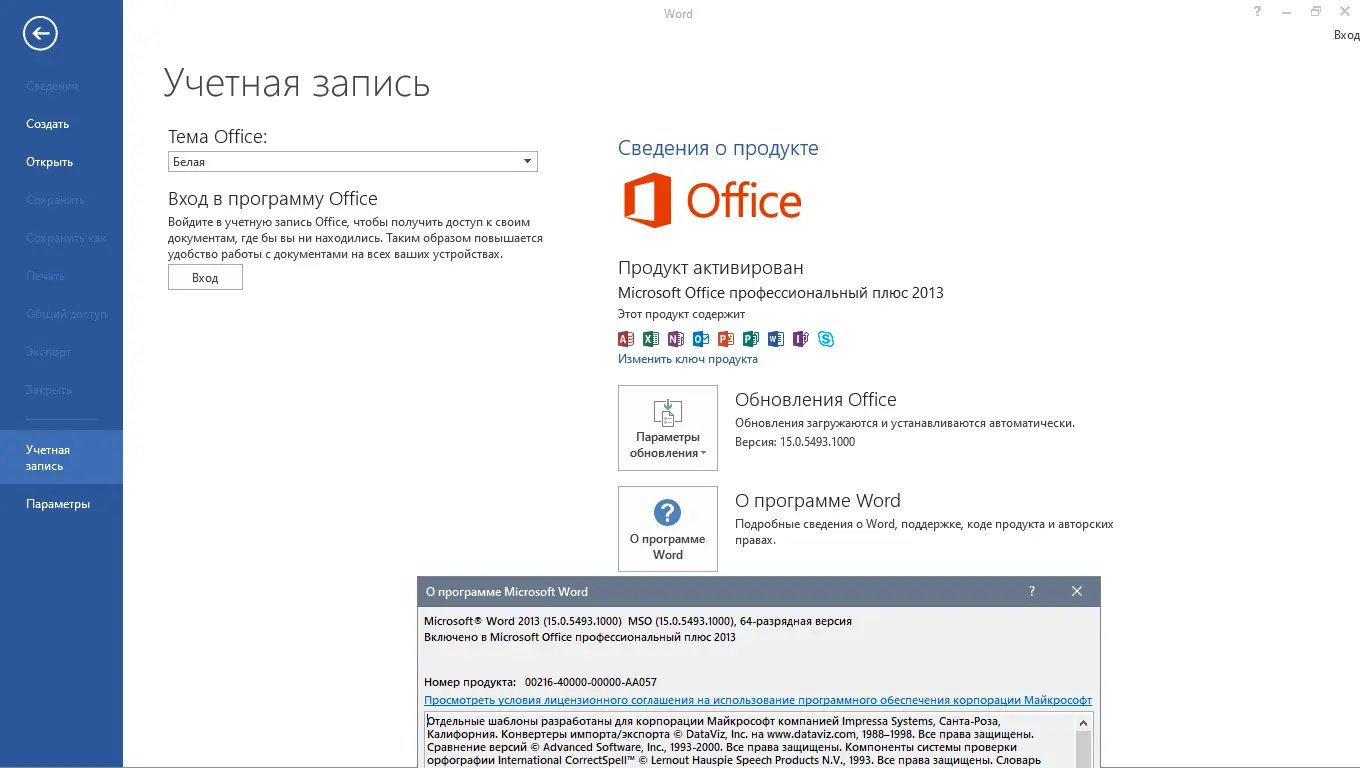Click the Вход link in the top-right corner
Viewport: 1360px width, 768px height.
tap(1346, 35)
